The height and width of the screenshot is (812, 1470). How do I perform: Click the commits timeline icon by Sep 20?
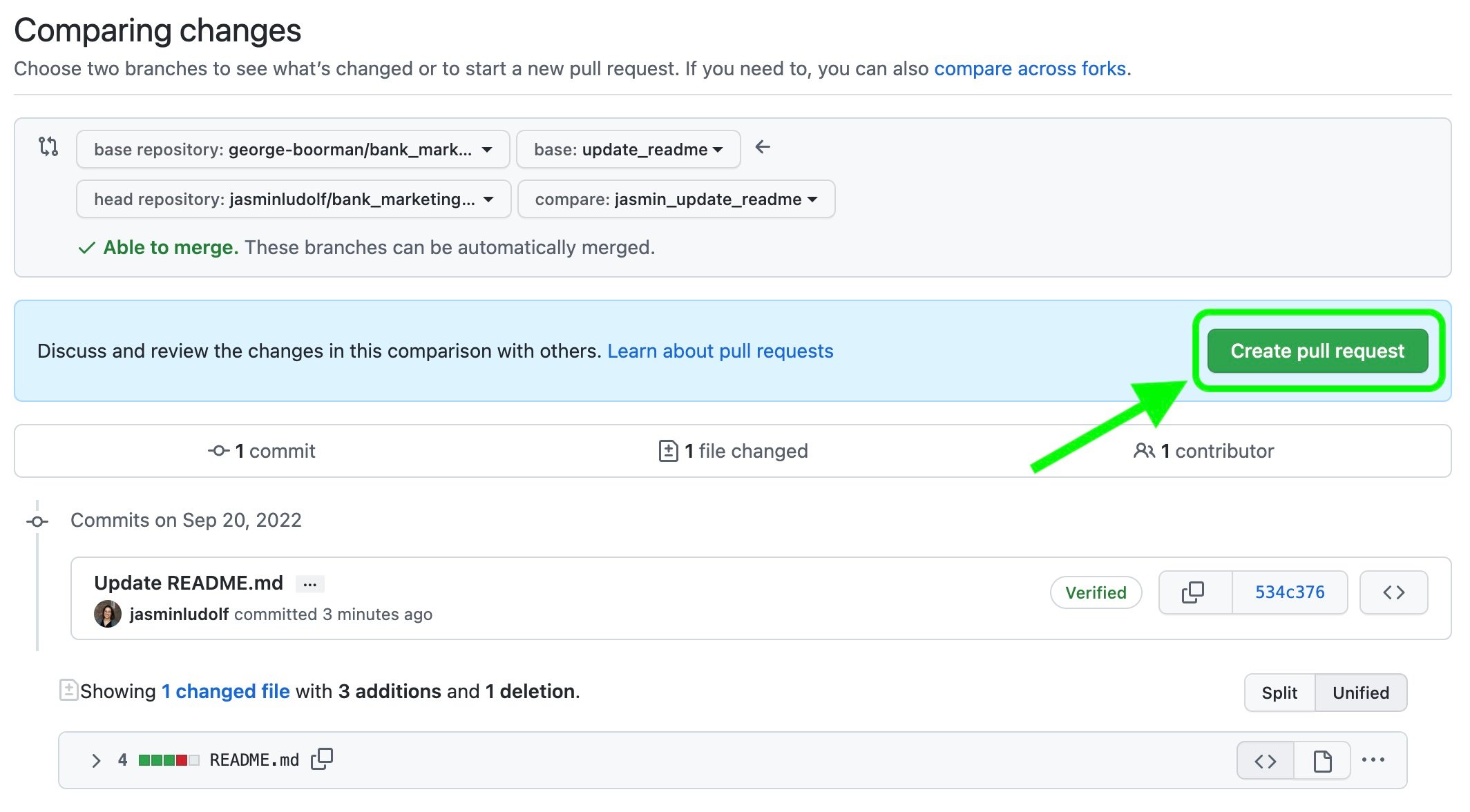[x=37, y=521]
